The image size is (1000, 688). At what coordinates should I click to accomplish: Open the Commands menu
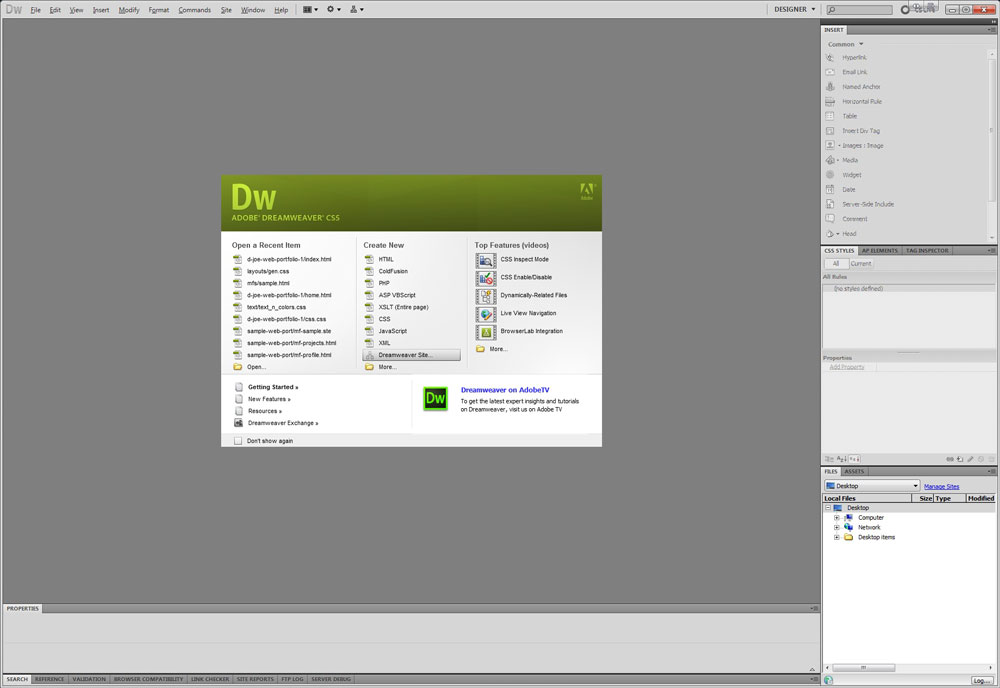click(194, 10)
